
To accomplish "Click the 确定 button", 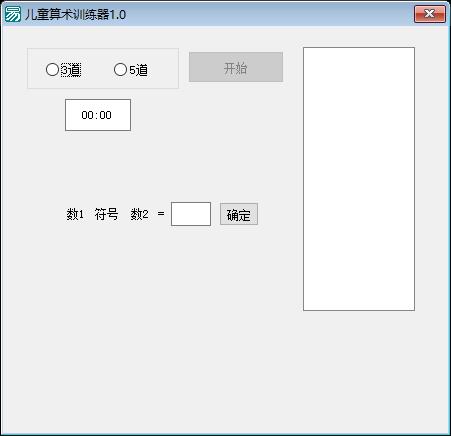I will point(239,214).
